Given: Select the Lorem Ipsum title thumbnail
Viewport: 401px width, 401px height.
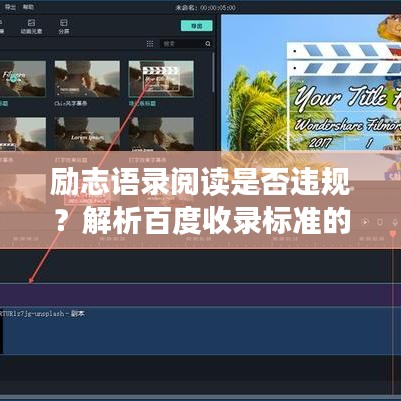Looking at the screenshot, I should tap(87, 135).
